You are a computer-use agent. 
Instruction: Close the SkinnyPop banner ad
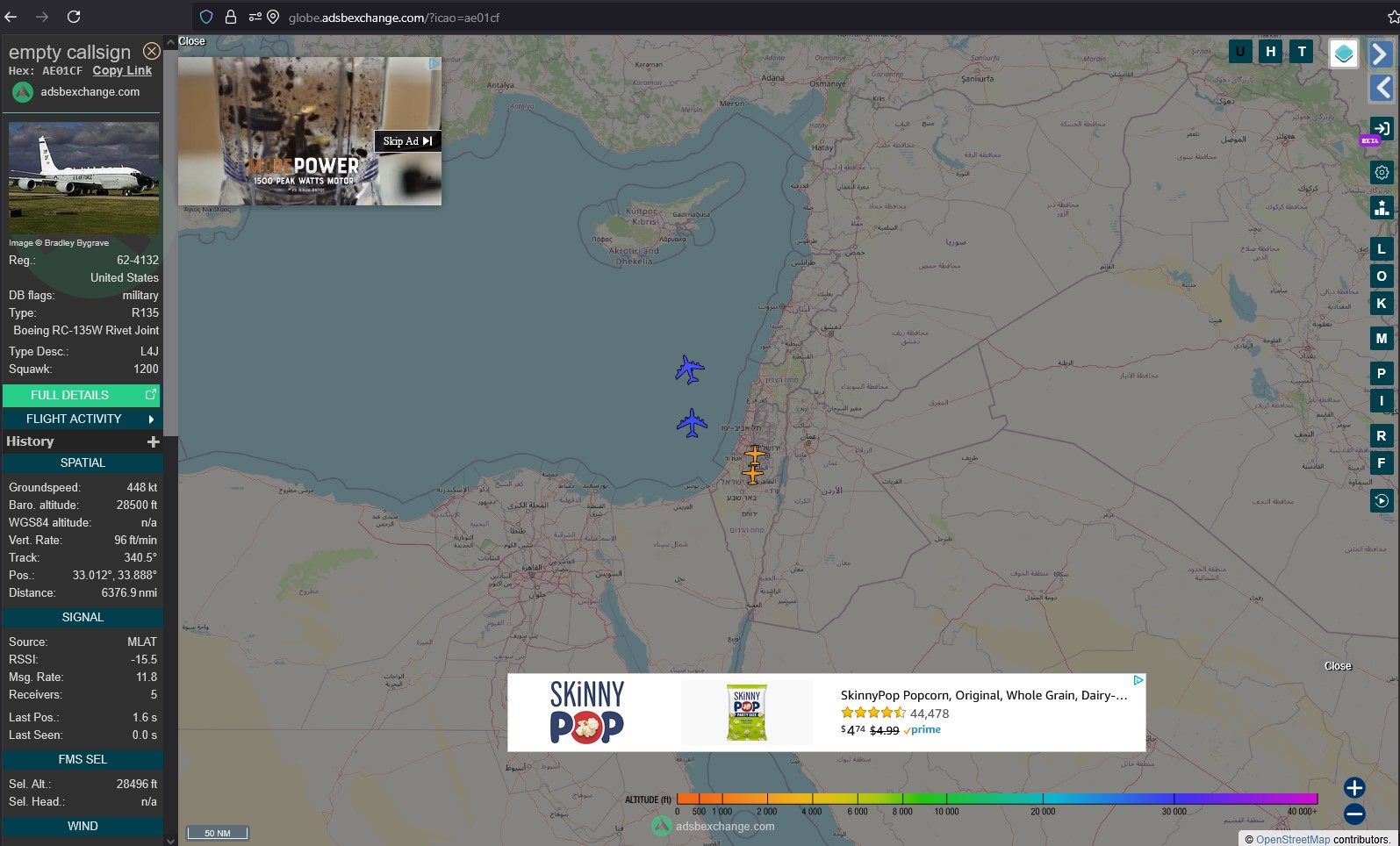[x=1338, y=666]
